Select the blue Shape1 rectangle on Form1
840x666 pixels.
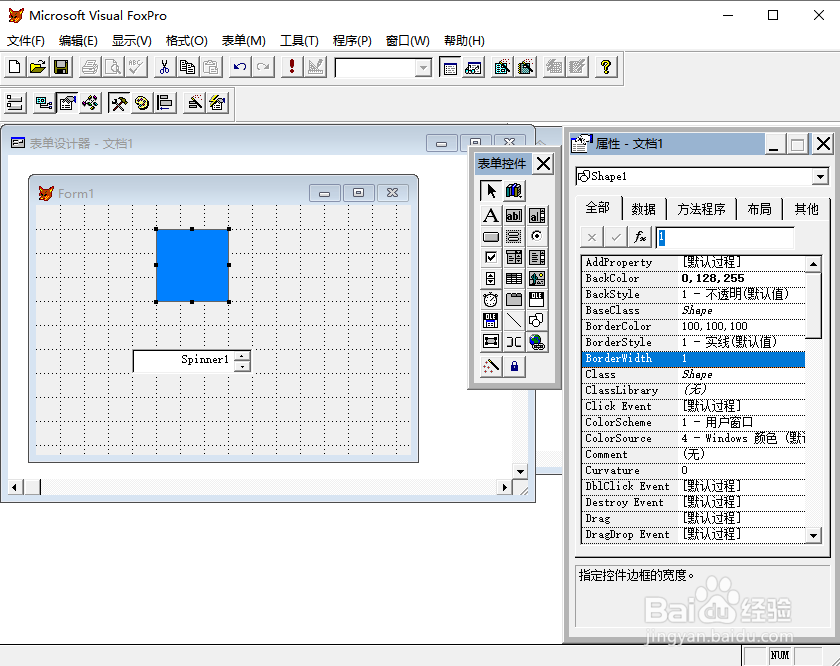coord(192,265)
